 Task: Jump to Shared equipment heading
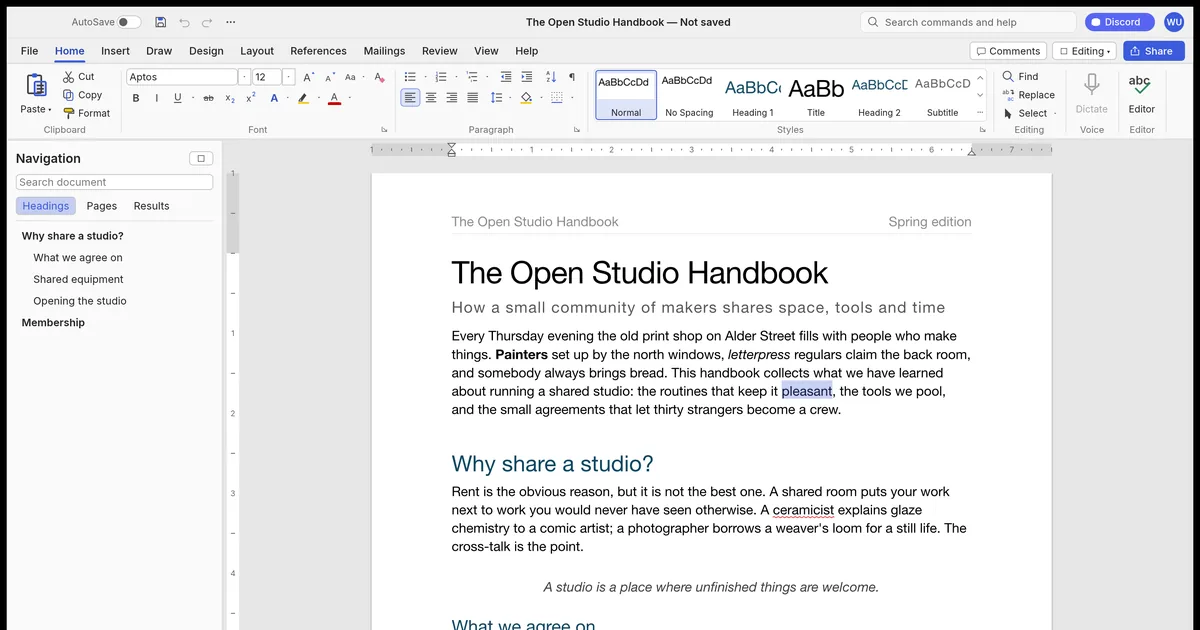coord(78,279)
